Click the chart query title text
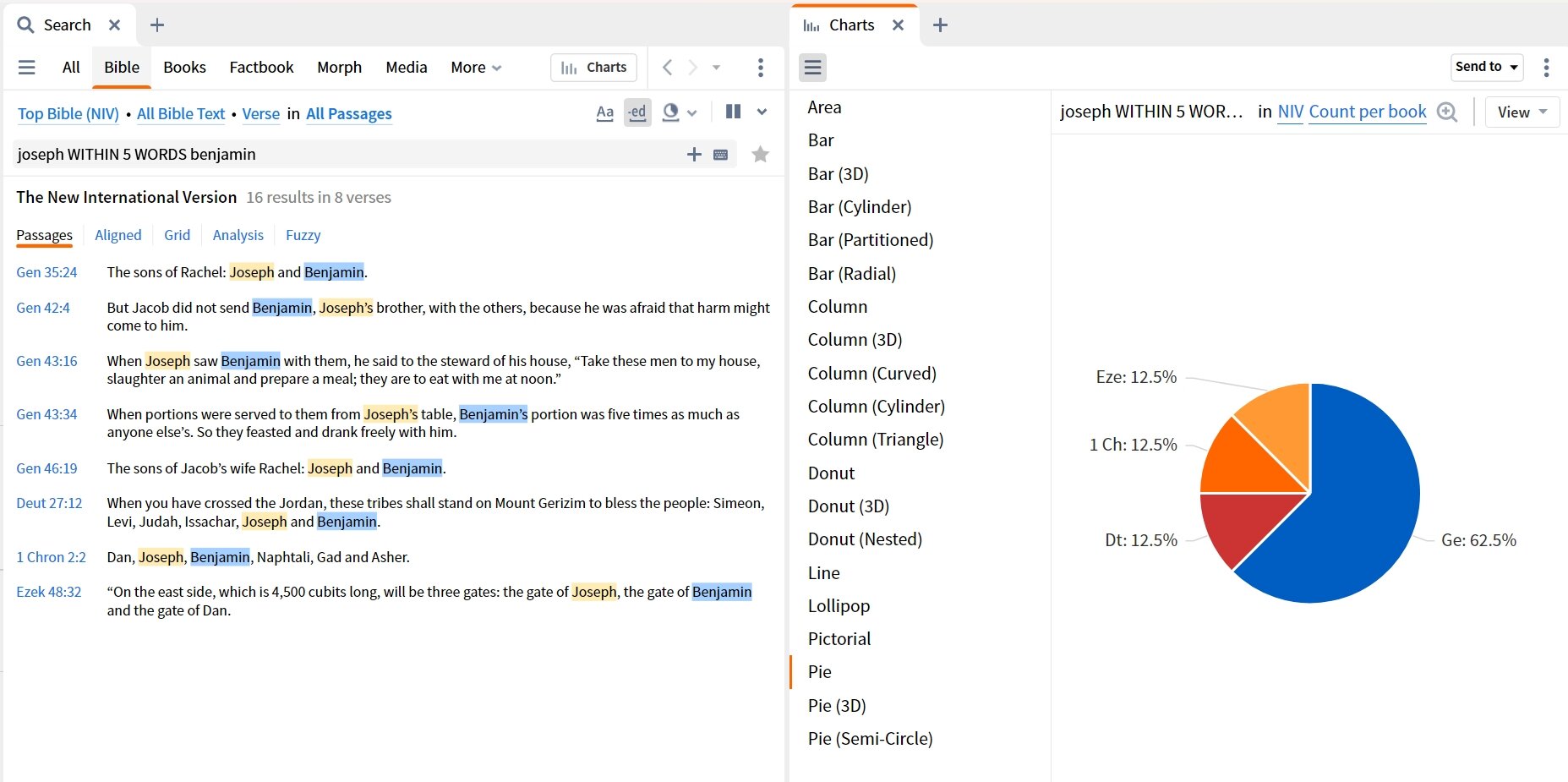The width and height of the screenshot is (1568, 782). [1151, 112]
